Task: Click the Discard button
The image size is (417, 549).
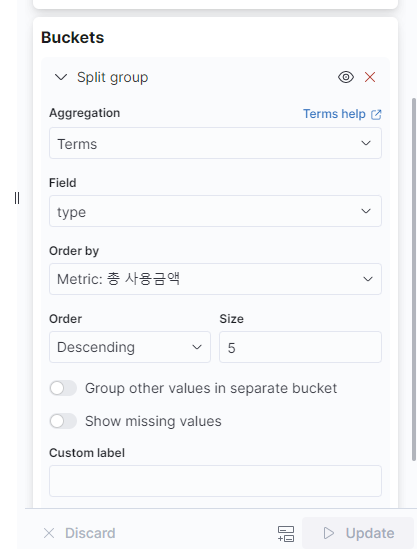Action: [x=79, y=533]
